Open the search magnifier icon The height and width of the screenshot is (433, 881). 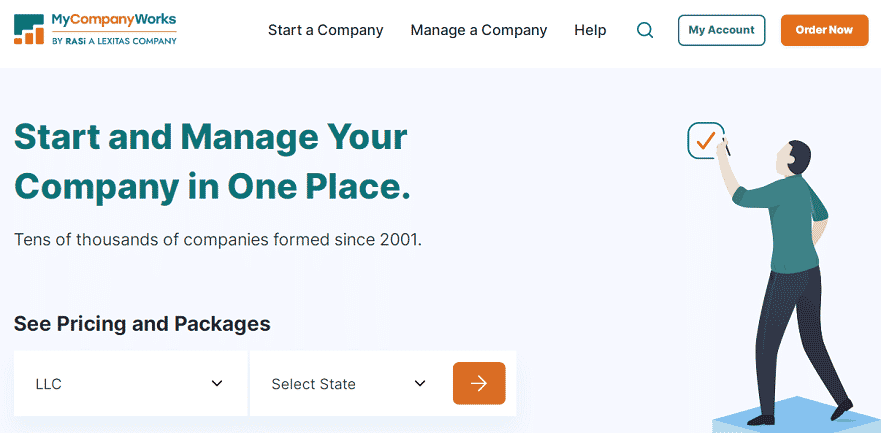645,30
